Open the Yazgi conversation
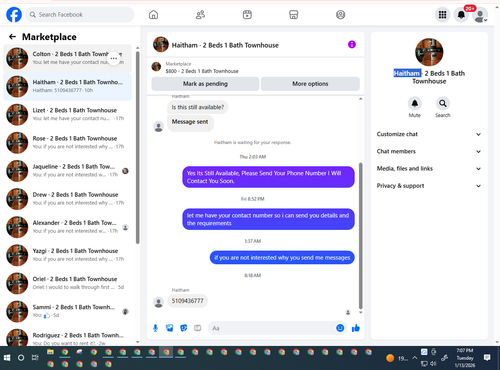The width and height of the screenshot is (500, 370). click(67, 255)
